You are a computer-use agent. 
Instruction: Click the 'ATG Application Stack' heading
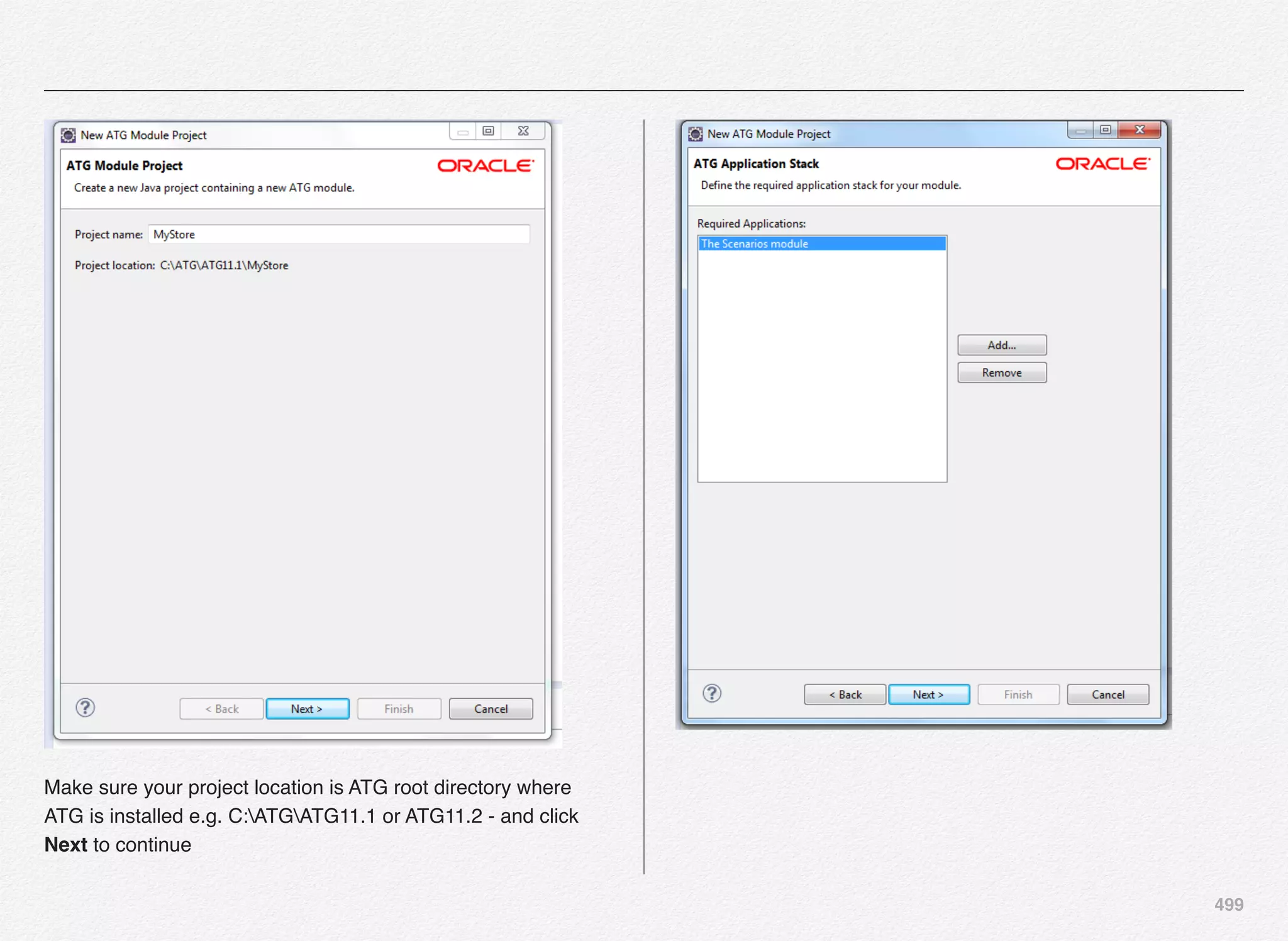point(756,164)
